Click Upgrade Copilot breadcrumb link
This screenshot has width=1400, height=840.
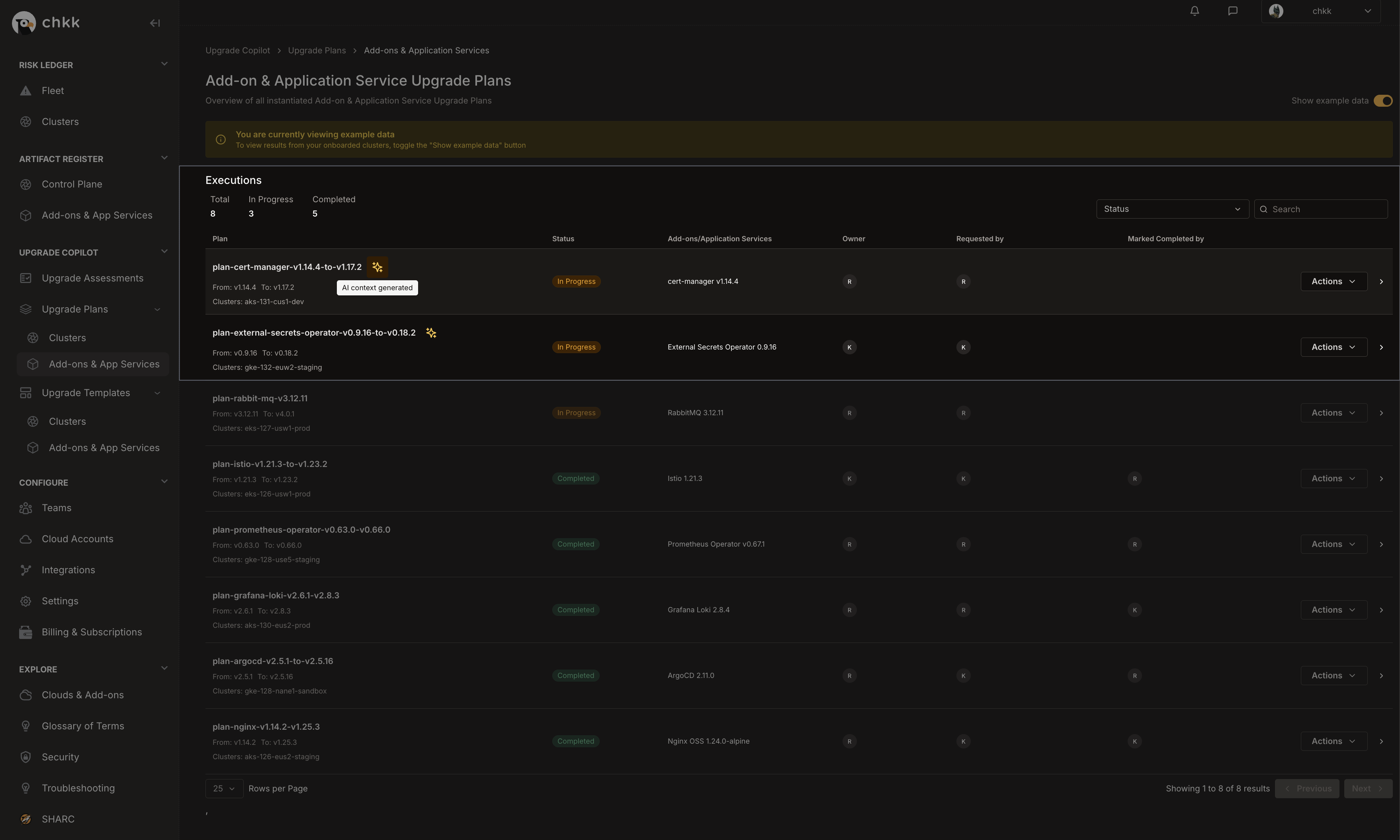pos(237,51)
